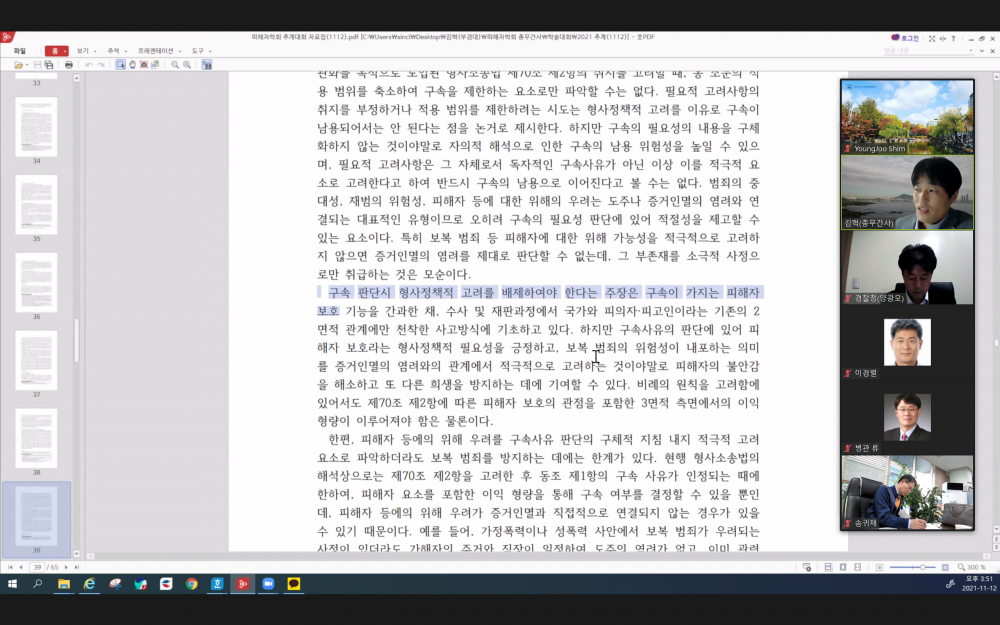This screenshot has height=625, width=1000.
Task: Click the snapshot capture icon in the toolbar
Action: [144, 64]
